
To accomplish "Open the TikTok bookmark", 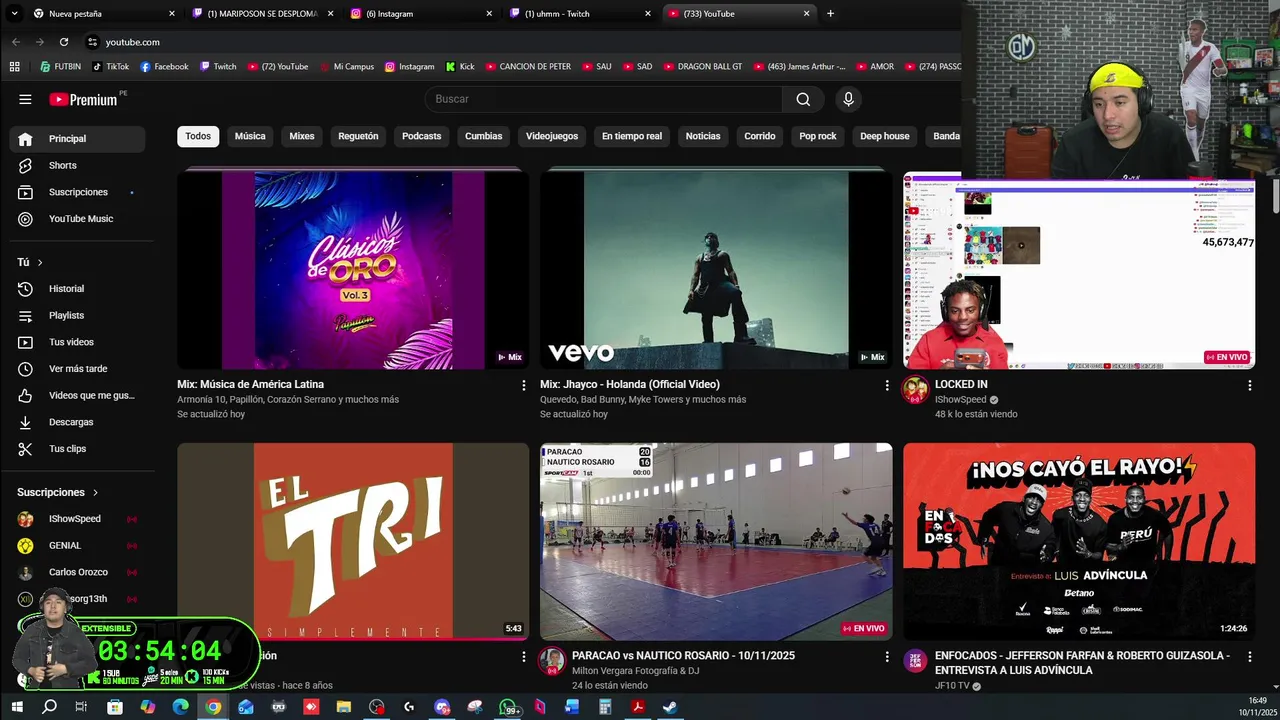I will click(110, 67).
